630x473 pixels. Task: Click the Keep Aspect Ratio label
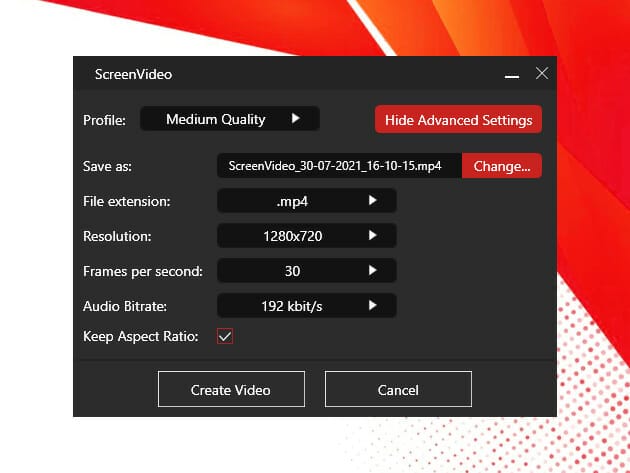point(141,337)
